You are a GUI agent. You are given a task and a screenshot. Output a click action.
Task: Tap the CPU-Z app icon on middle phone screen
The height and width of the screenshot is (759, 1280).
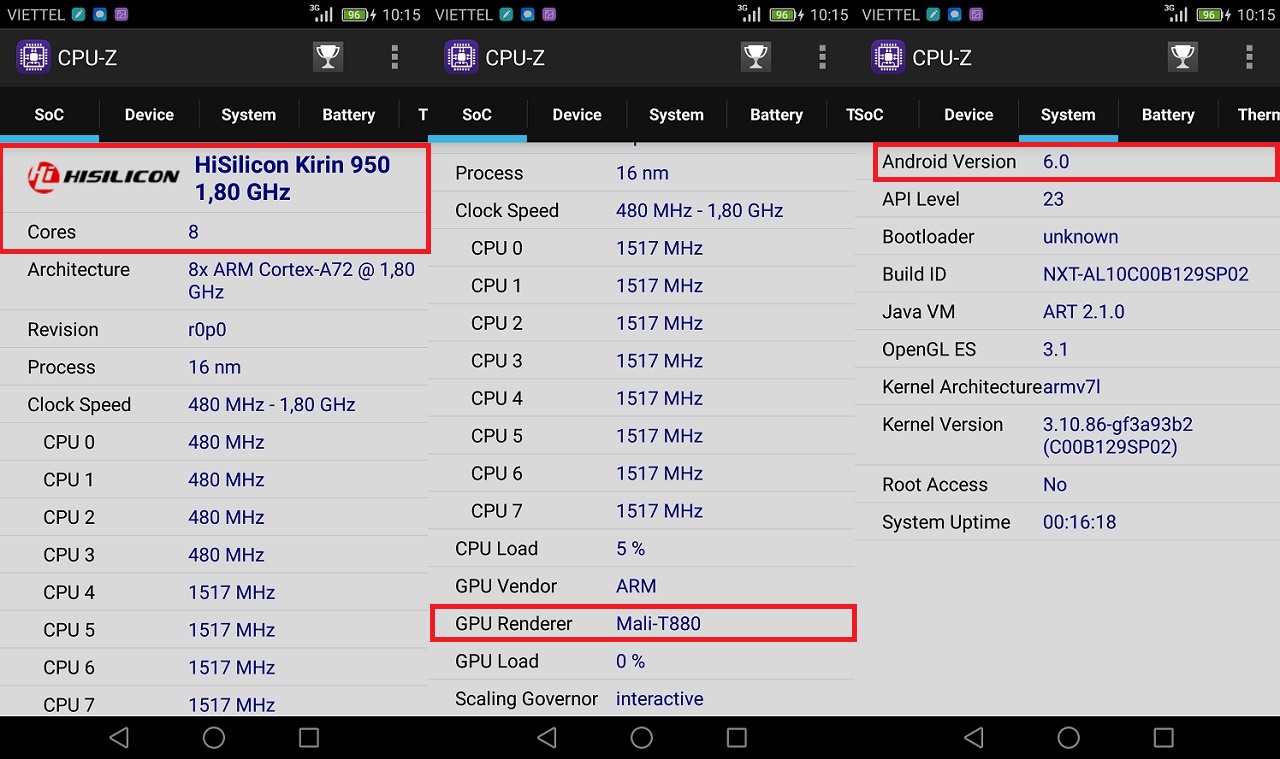tap(461, 57)
